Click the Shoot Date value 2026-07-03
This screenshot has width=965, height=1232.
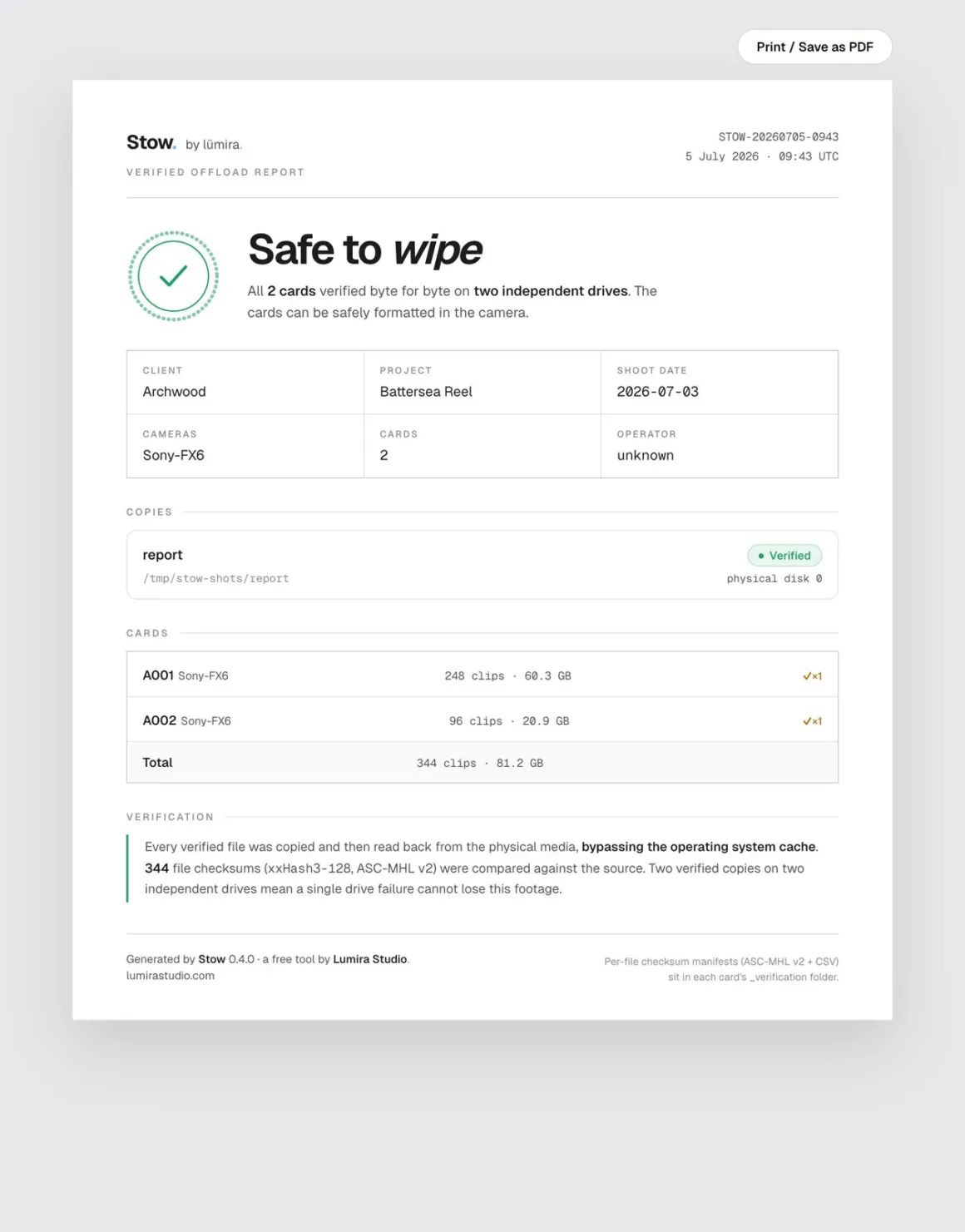click(x=658, y=392)
